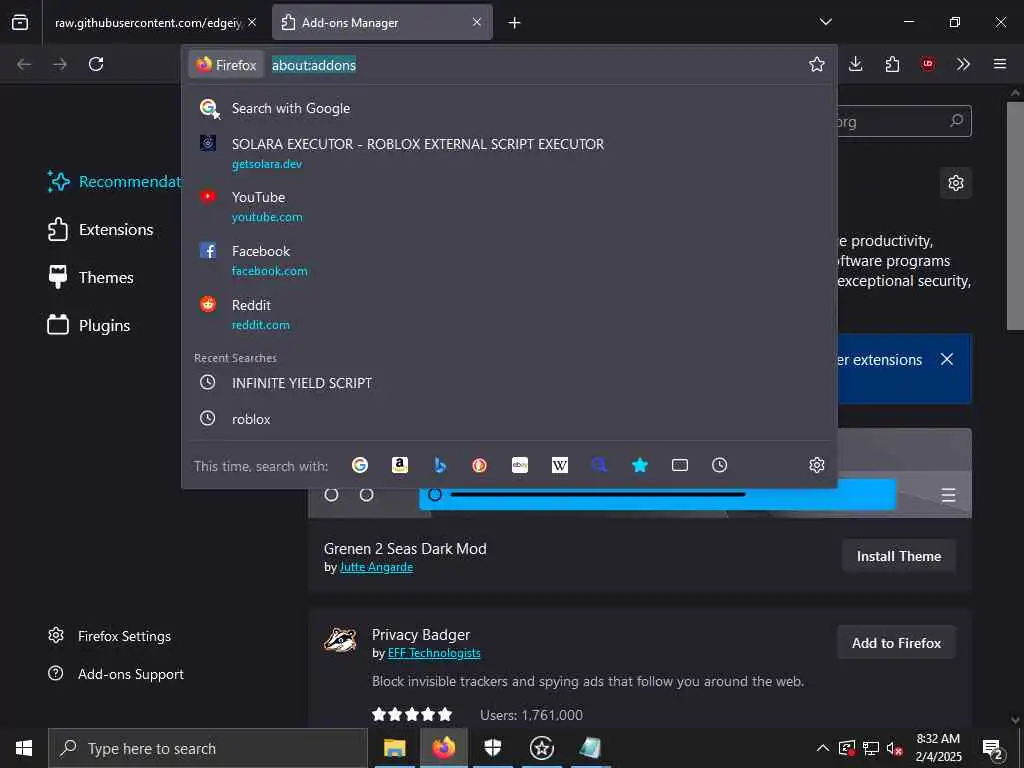Bookmark this page with the star icon
This screenshot has height=768, width=1024.
click(816, 64)
